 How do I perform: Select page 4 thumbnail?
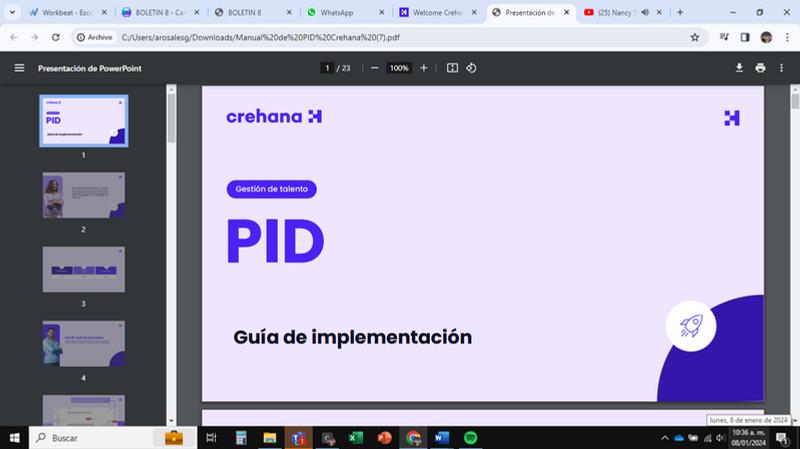coord(84,343)
